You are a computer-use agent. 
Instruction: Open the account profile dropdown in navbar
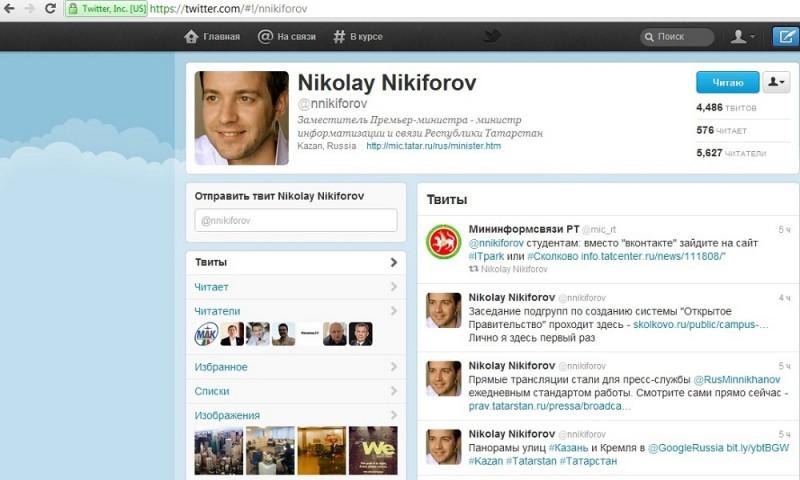[x=742, y=37]
